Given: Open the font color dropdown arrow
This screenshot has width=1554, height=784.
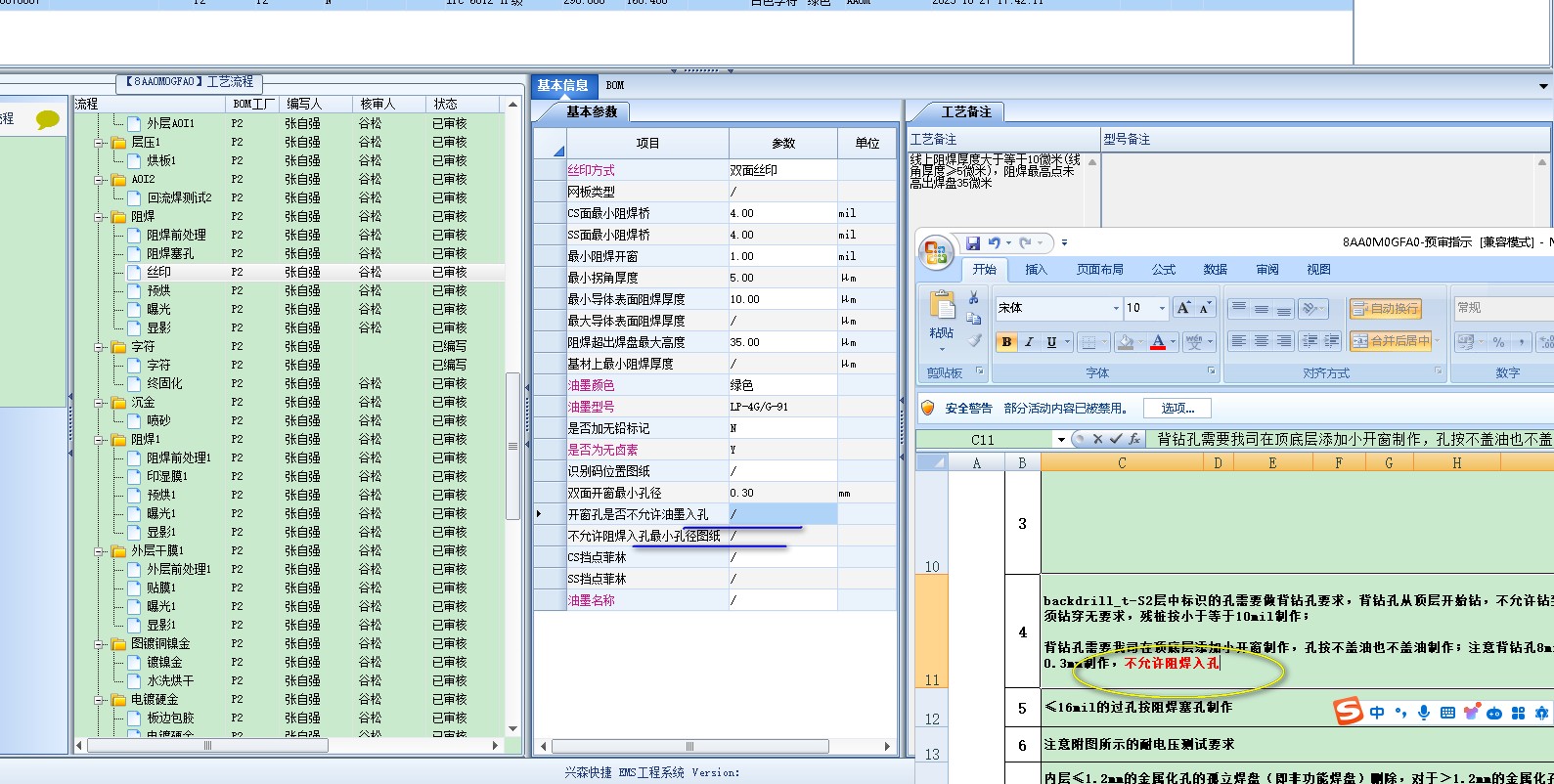Looking at the screenshot, I should [1173, 341].
